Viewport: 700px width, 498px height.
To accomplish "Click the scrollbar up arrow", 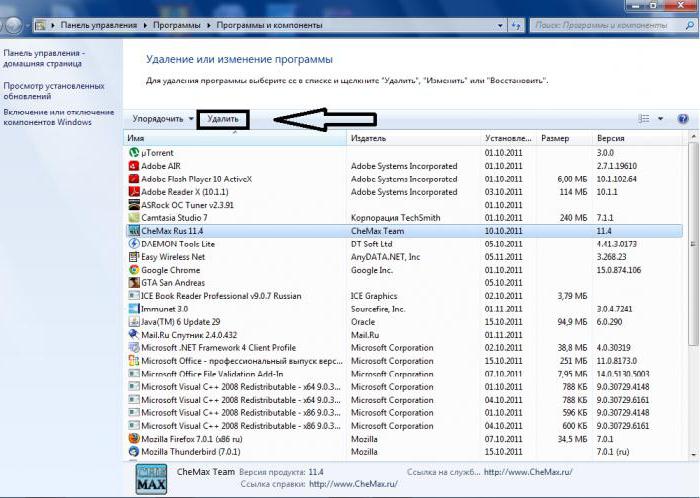I will pos(693,136).
